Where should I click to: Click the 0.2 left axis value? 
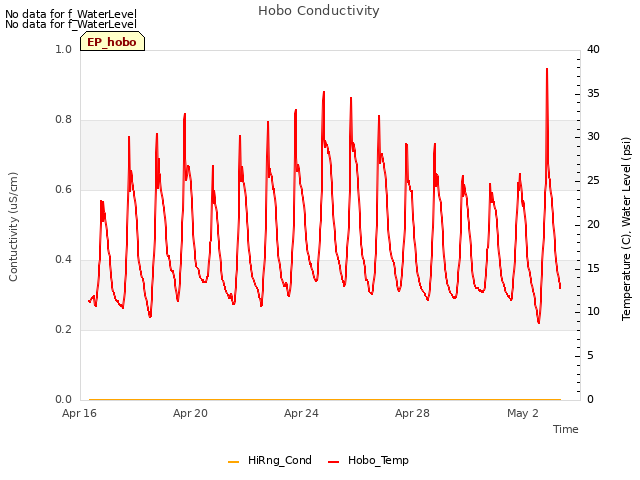point(63,329)
